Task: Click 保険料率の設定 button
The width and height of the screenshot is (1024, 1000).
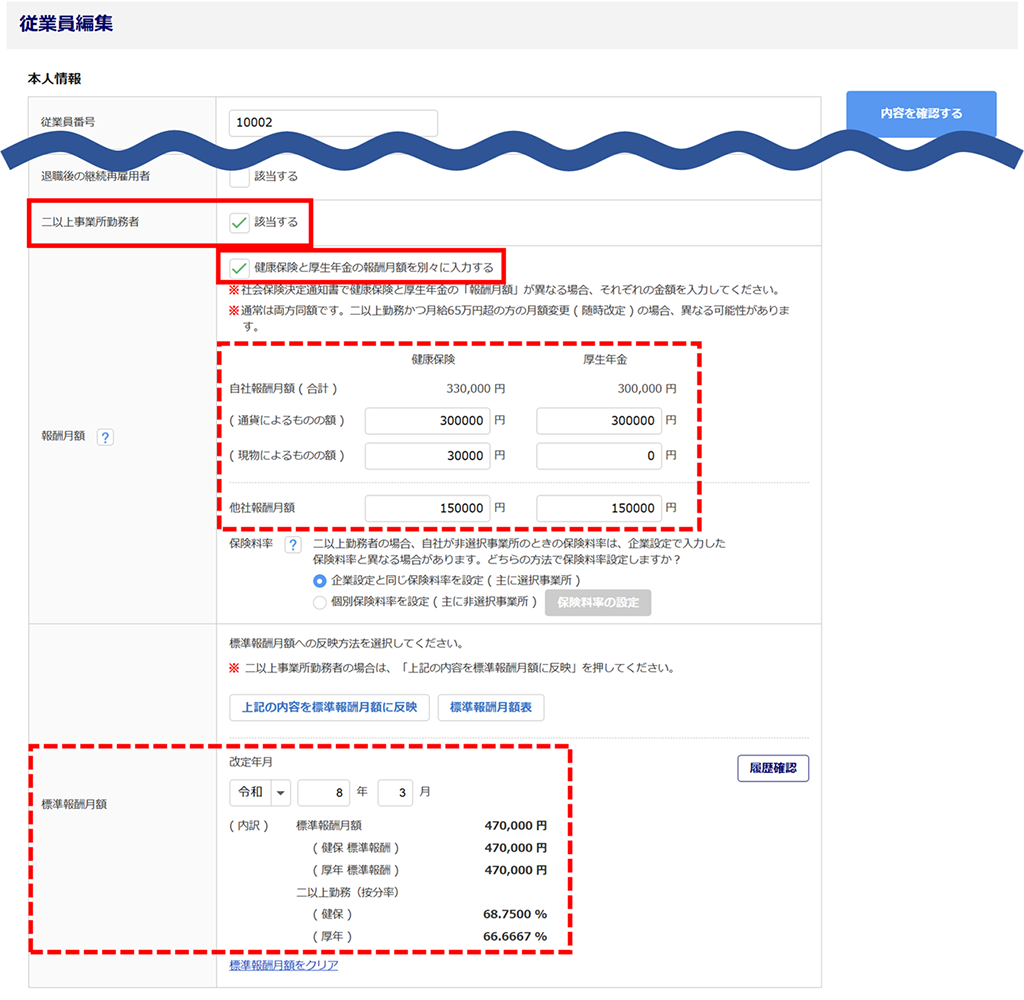Action: [x=597, y=602]
